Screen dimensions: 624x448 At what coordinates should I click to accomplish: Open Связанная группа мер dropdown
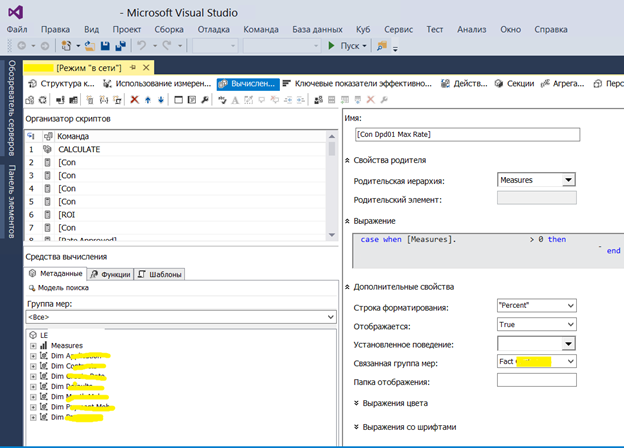(x=570, y=361)
